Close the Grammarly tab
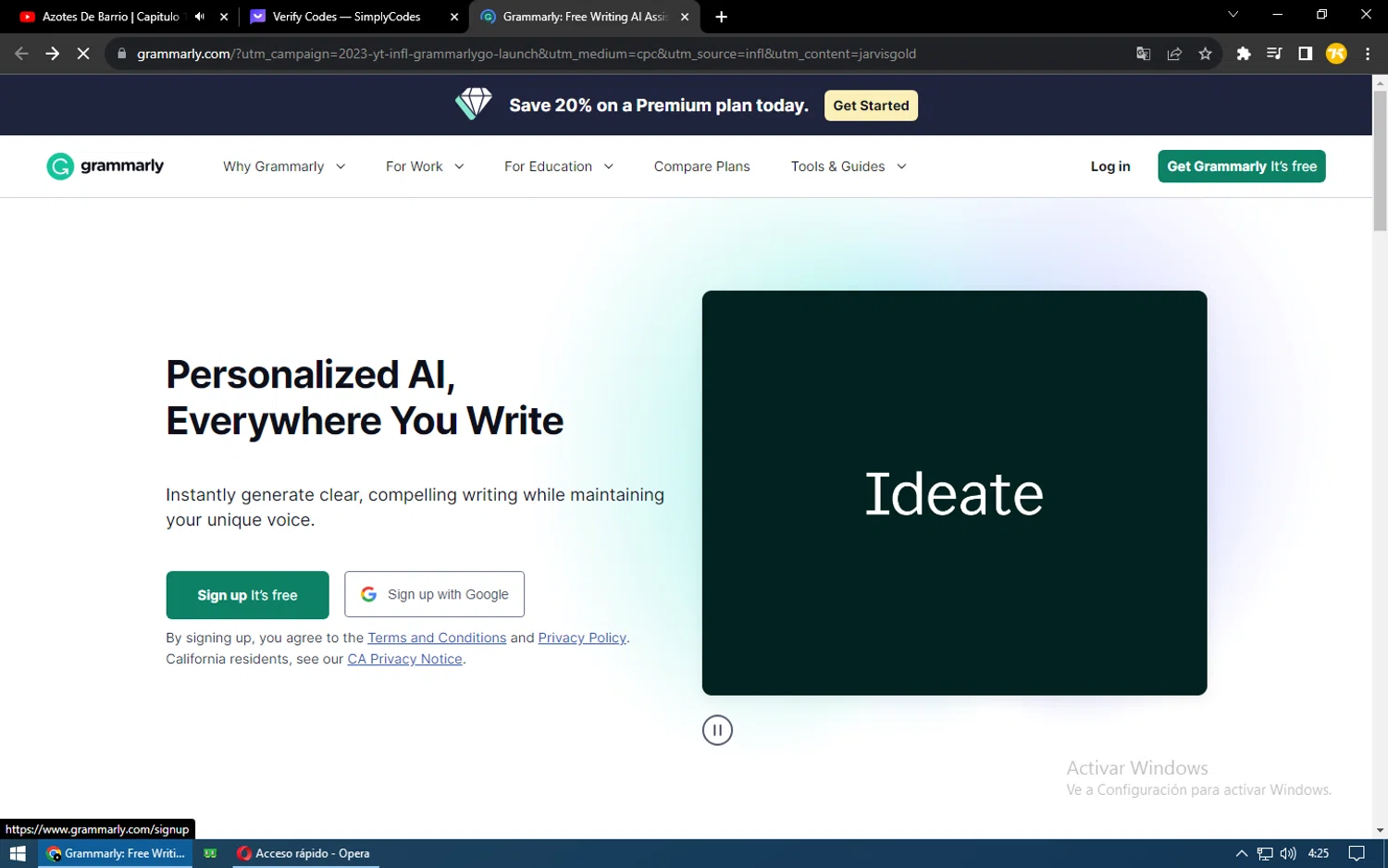 click(x=685, y=17)
